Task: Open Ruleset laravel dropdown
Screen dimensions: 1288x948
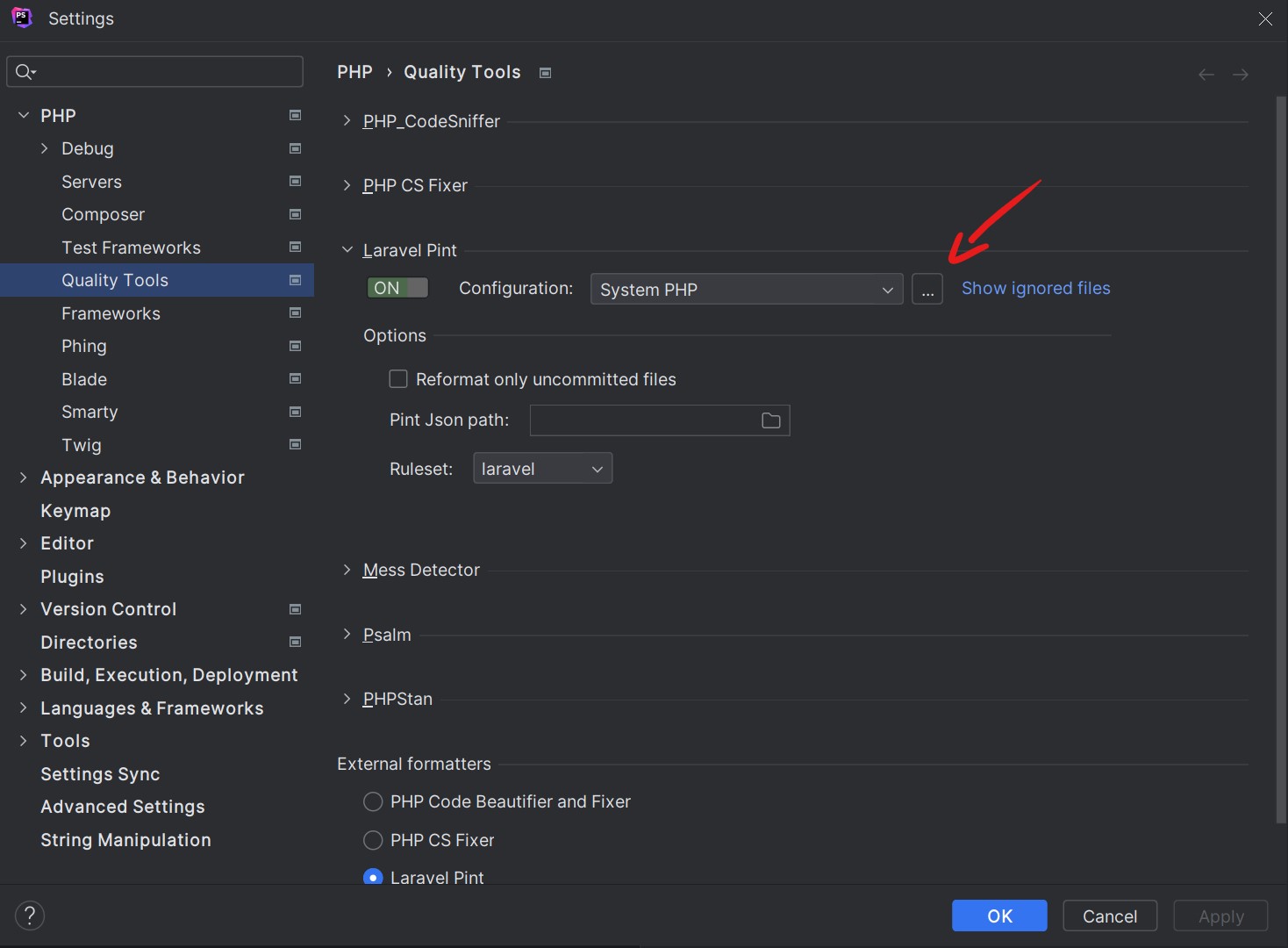Action: pyautogui.click(x=542, y=469)
